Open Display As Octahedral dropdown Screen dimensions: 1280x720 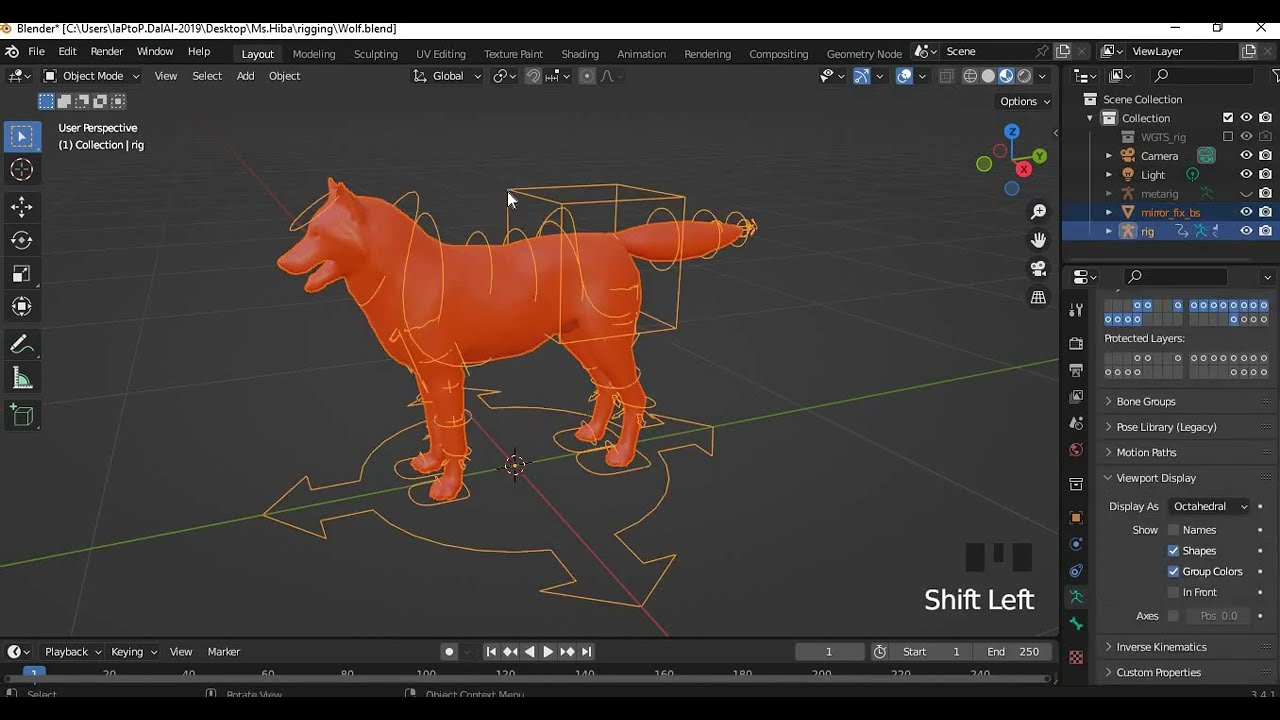point(1208,506)
